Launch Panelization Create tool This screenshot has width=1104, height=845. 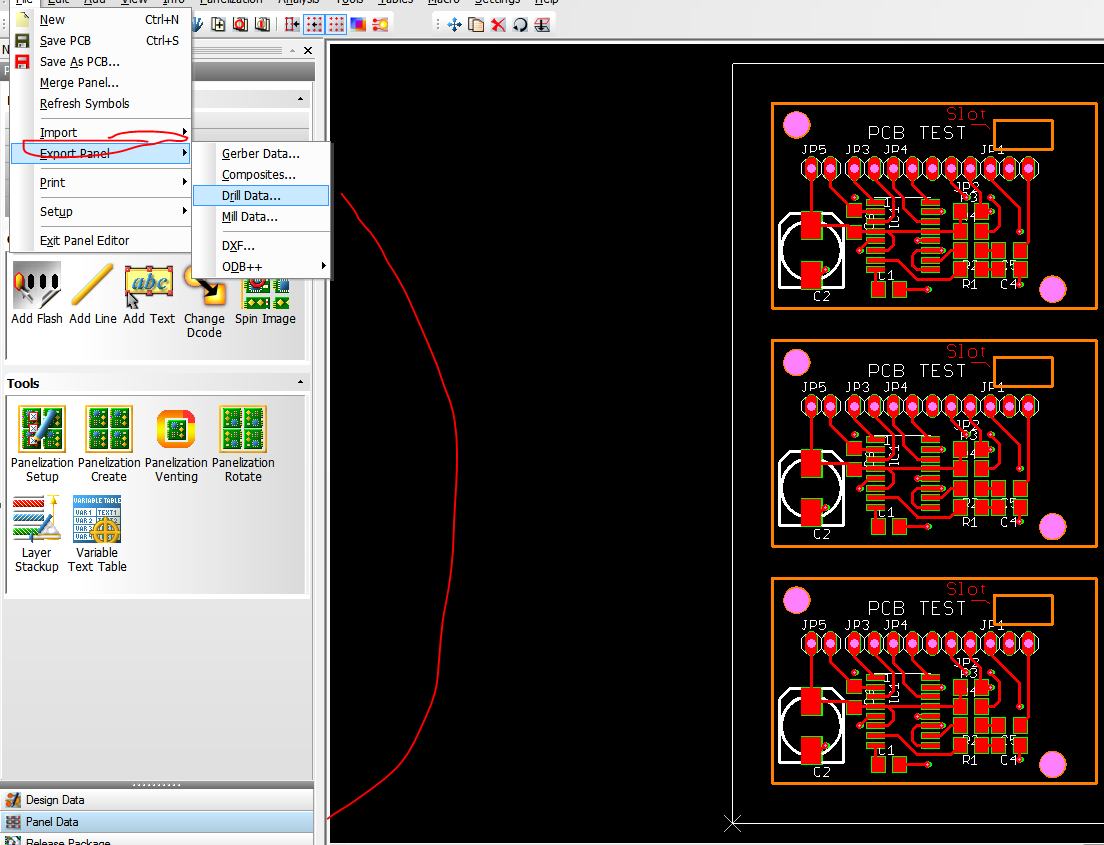pyautogui.click(x=108, y=444)
